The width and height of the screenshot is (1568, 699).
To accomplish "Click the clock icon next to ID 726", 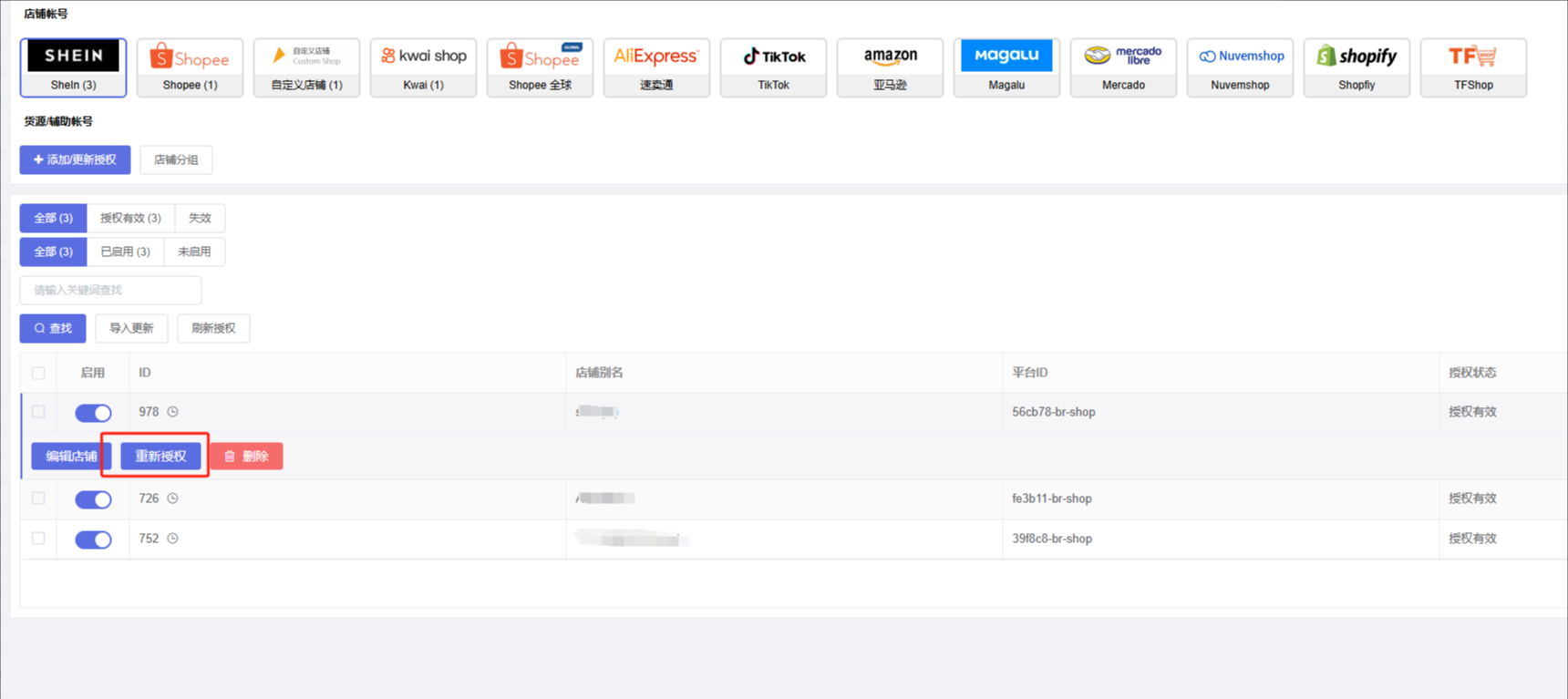I will tap(172, 499).
